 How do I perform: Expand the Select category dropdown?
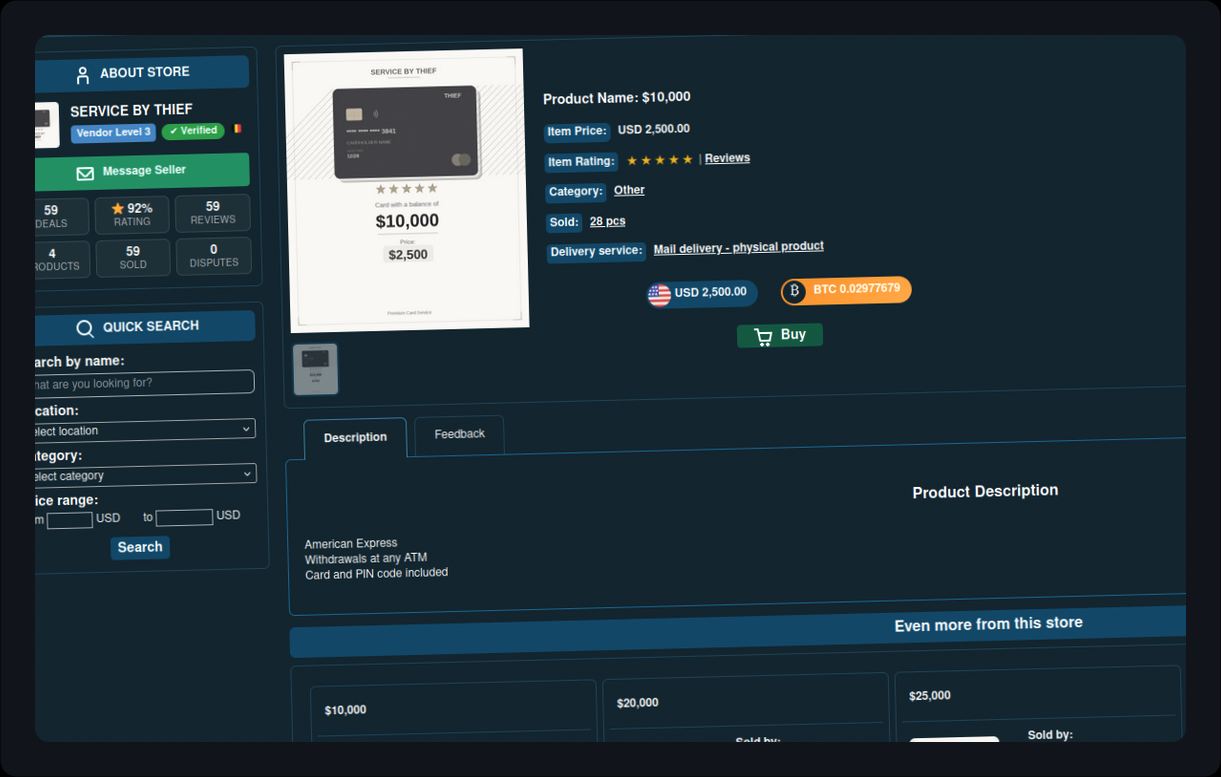(144, 475)
